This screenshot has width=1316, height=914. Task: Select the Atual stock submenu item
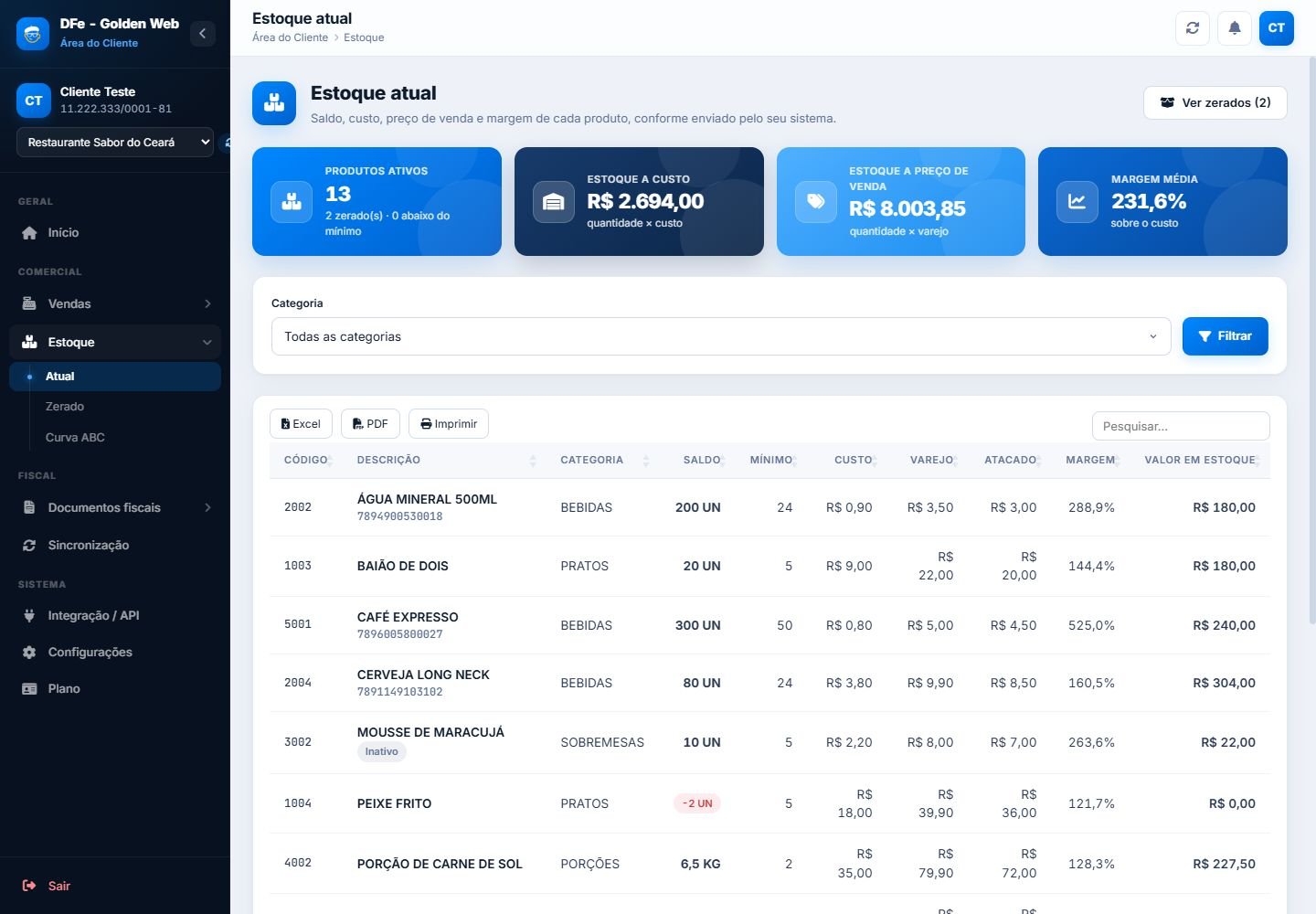pyautogui.click(x=115, y=377)
